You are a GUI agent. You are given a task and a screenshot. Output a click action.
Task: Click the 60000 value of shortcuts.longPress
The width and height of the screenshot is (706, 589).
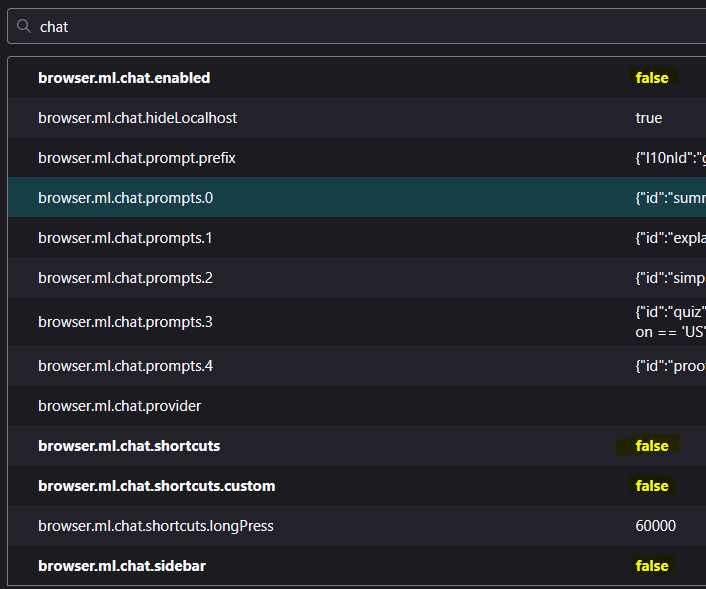tap(656, 526)
